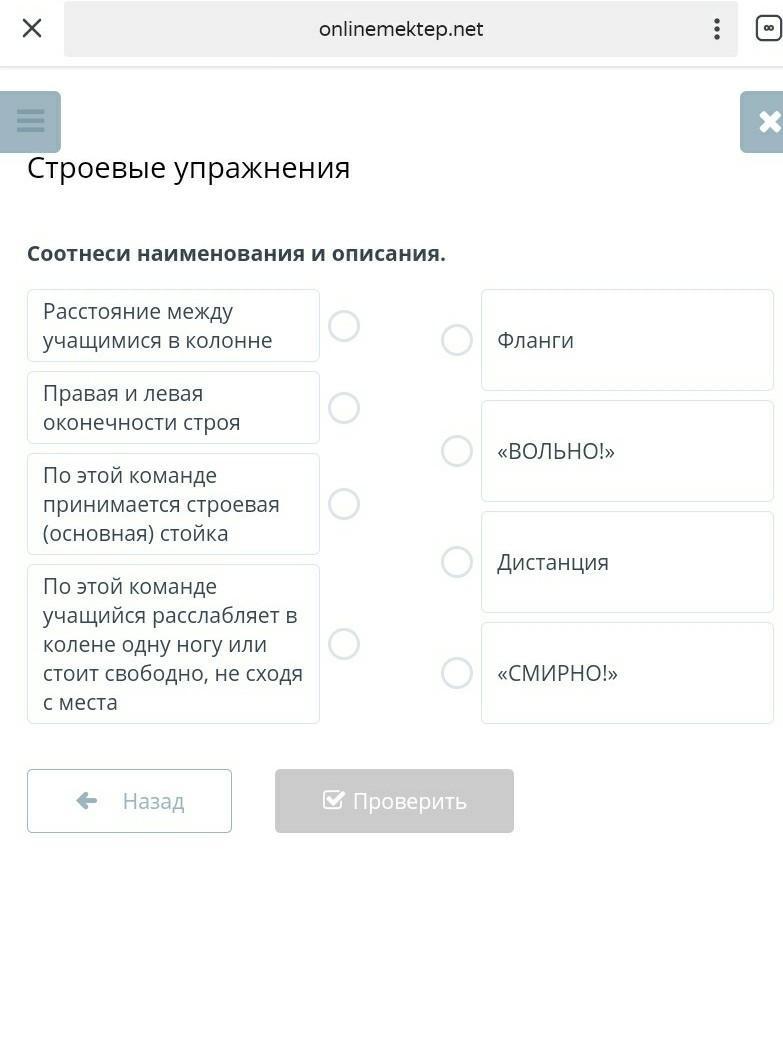The image size is (783, 1048).
Task: Click the "Расстояние между учащимися в колонне" card
Action: click(173, 326)
